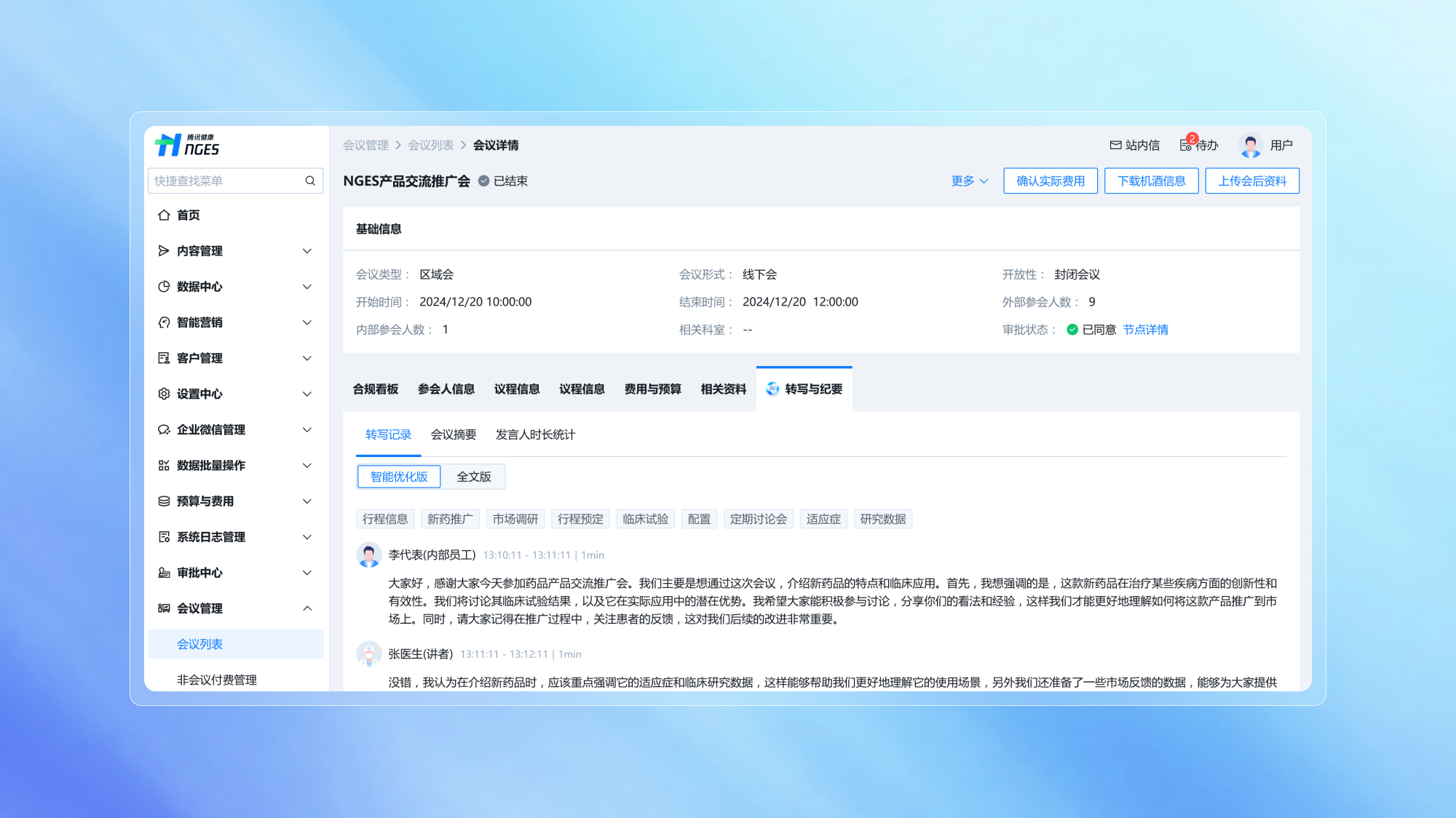Expand the 客户管理 menu chevron
This screenshot has width=1456, height=818.
click(x=306, y=357)
